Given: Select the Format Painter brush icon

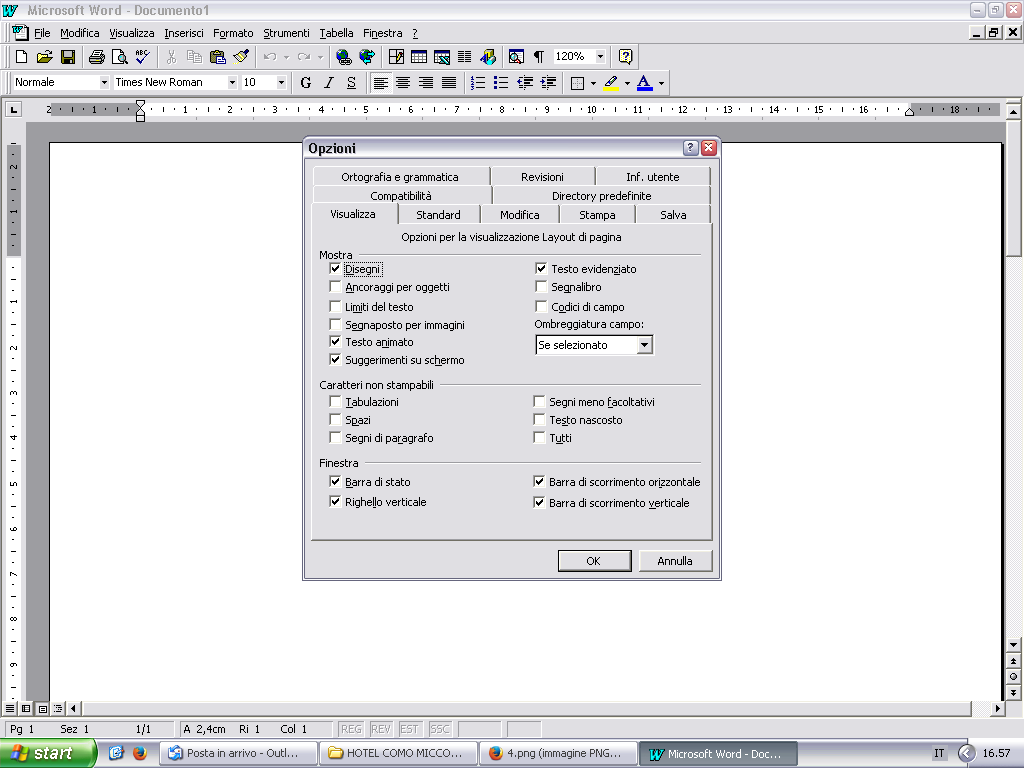Looking at the screenshot, I should click(241, 57).
